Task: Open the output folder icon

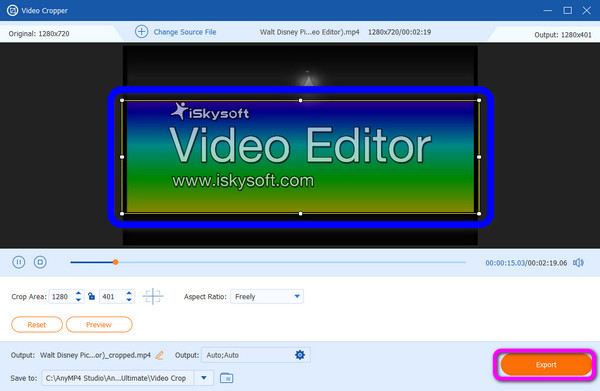Action: (x=227, y=378)
